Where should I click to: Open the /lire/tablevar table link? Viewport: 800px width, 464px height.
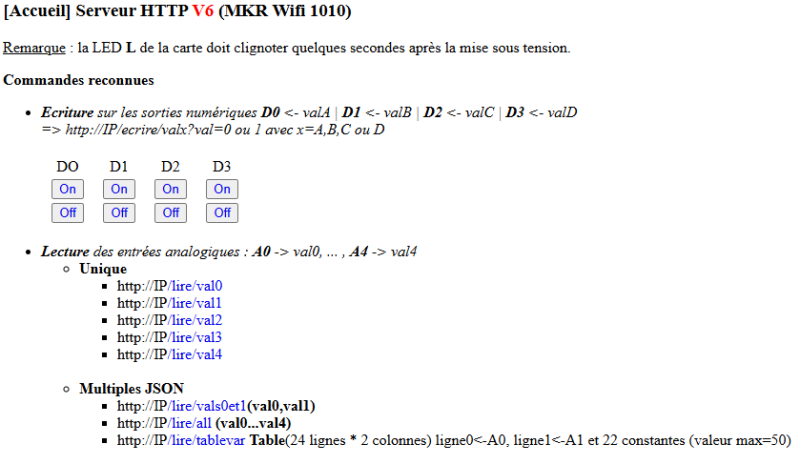(x=206, y=441)
